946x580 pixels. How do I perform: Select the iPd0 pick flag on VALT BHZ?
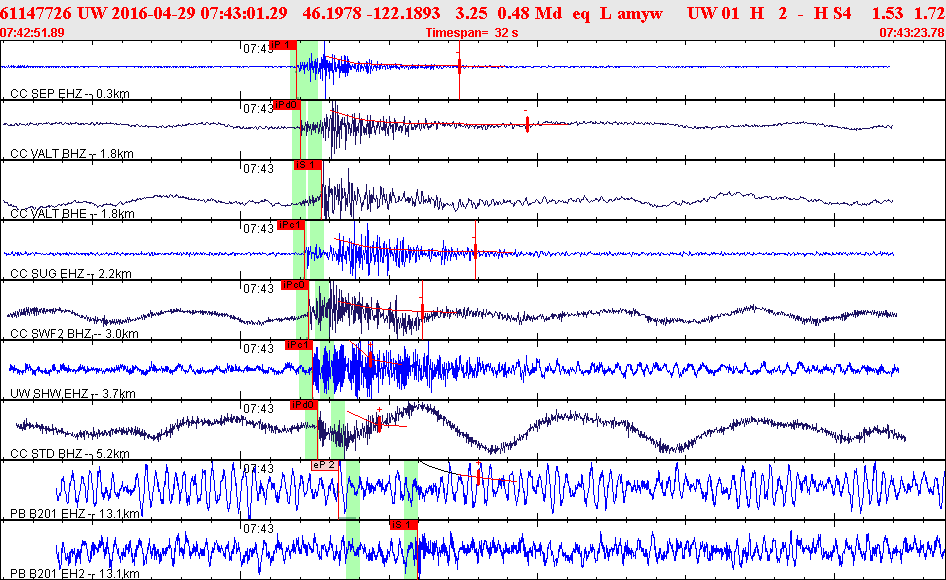(x=287, y=105)
